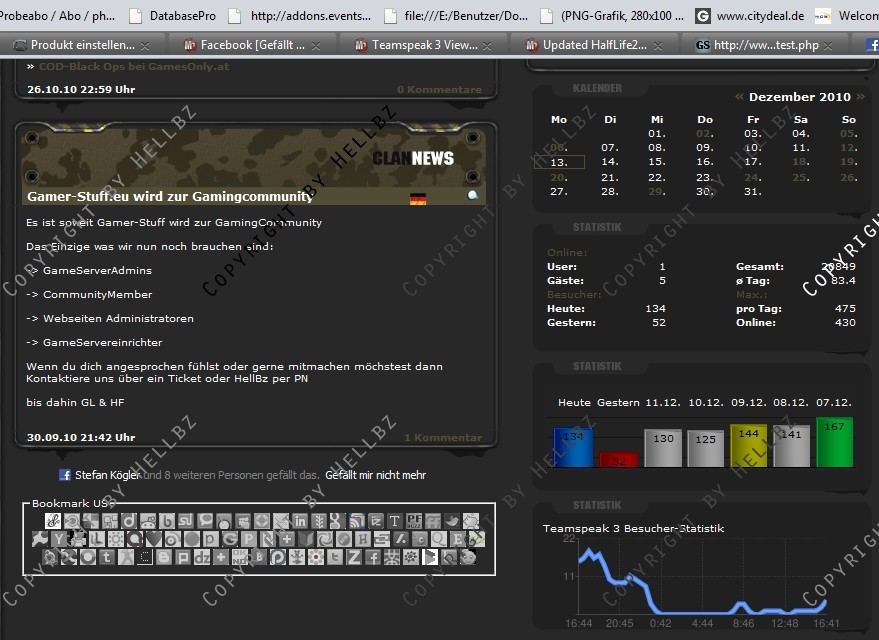Image resolution: width=879 pixels, height=640 pixels.
Task: Go to next month in calendar
Action: pyautogui.click(x=859, y=97)
